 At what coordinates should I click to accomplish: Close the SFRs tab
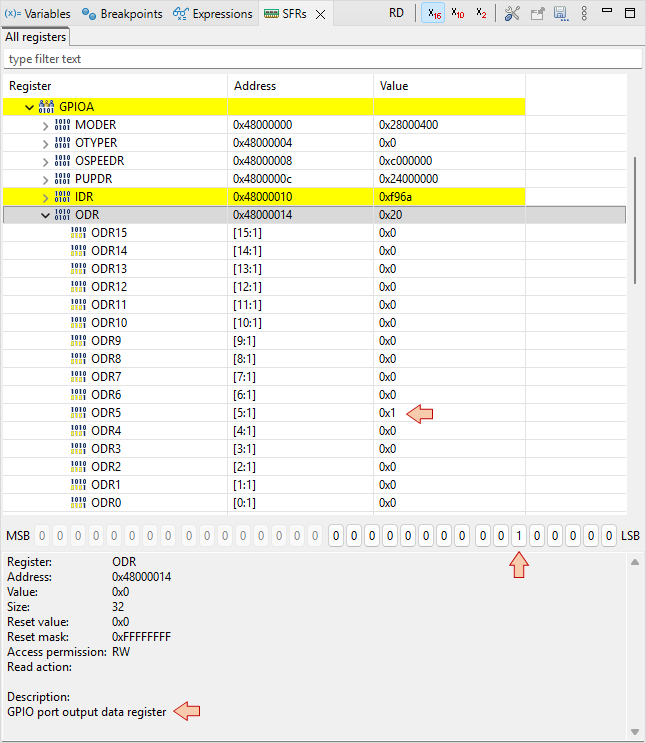click(320, 15)
